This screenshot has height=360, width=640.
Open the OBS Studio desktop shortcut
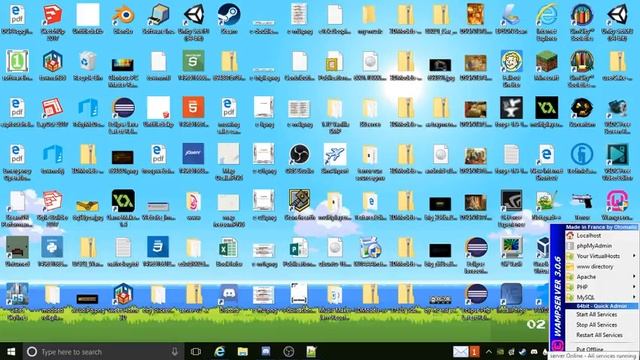click(299, 154)
